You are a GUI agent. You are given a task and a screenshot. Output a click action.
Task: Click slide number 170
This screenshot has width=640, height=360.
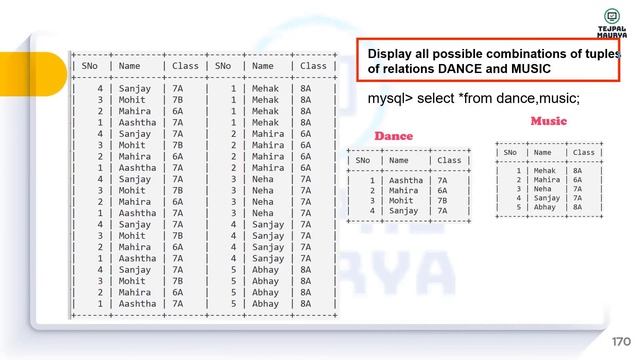pos(621,341)
